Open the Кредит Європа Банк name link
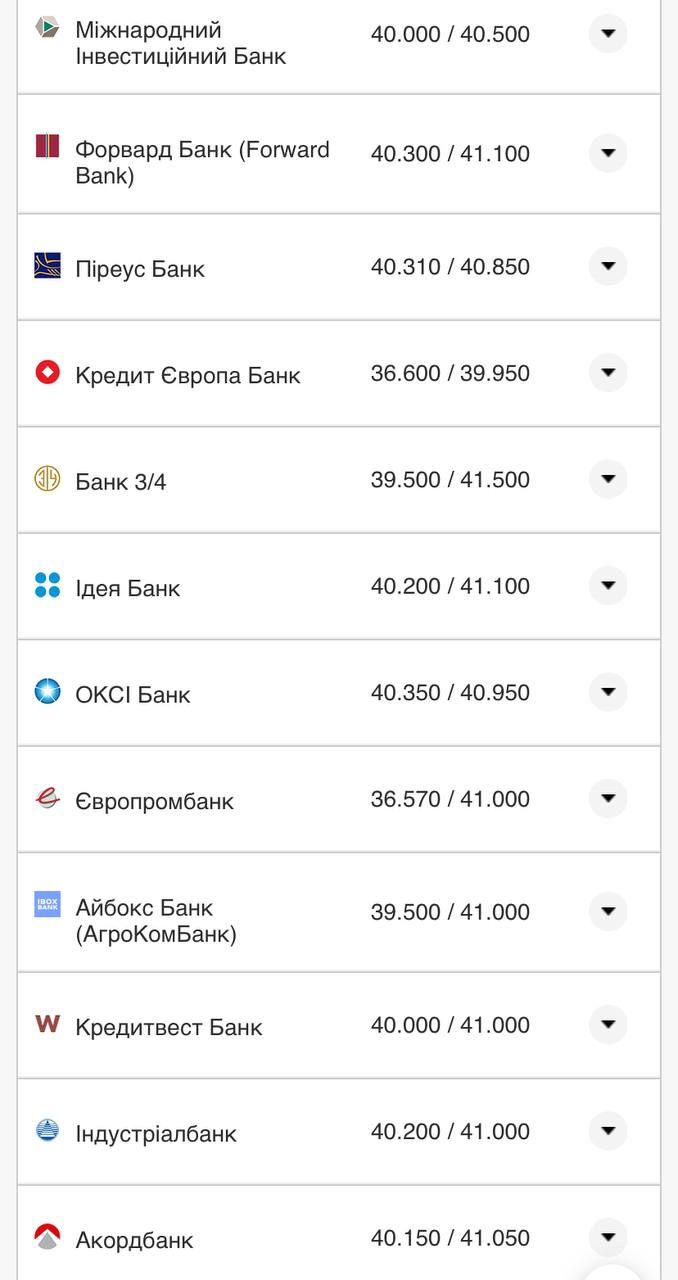 click(188, 376)
